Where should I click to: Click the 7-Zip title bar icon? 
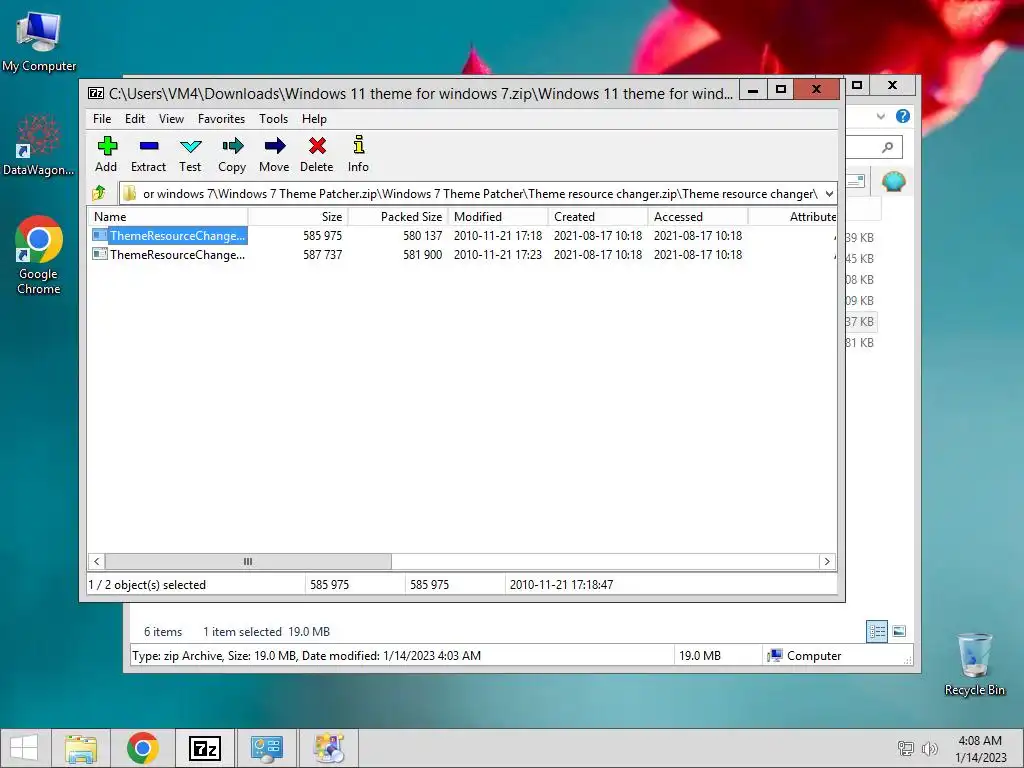click(96, 93)
